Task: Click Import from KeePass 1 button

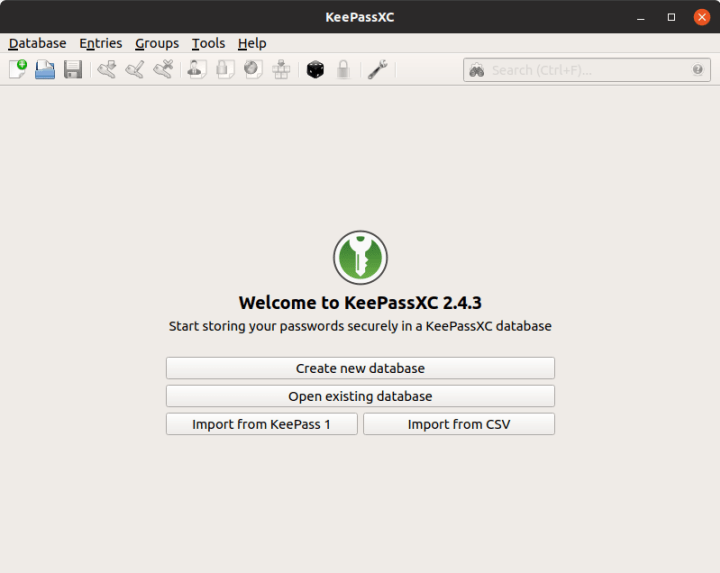Action: 262,424
